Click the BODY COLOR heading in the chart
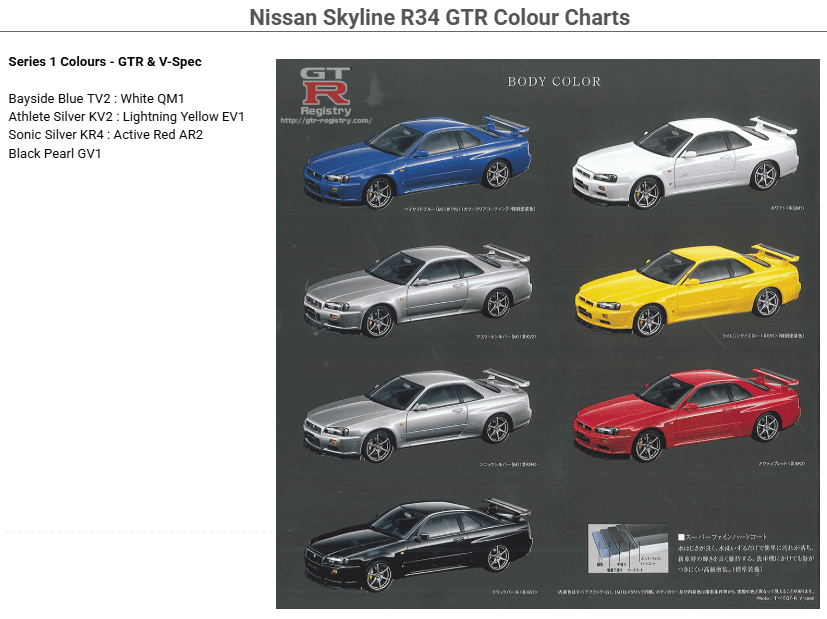Viewport: 827px width, 619px height. (554, 81)
